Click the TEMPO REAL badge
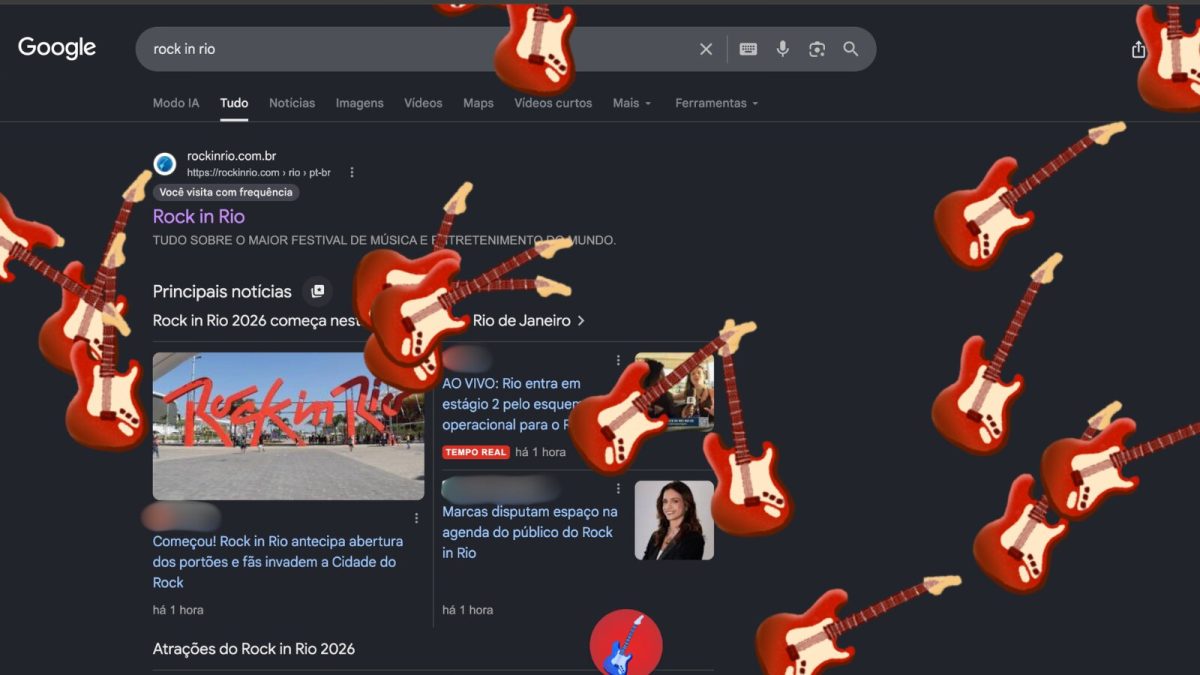 pos(476,452)
